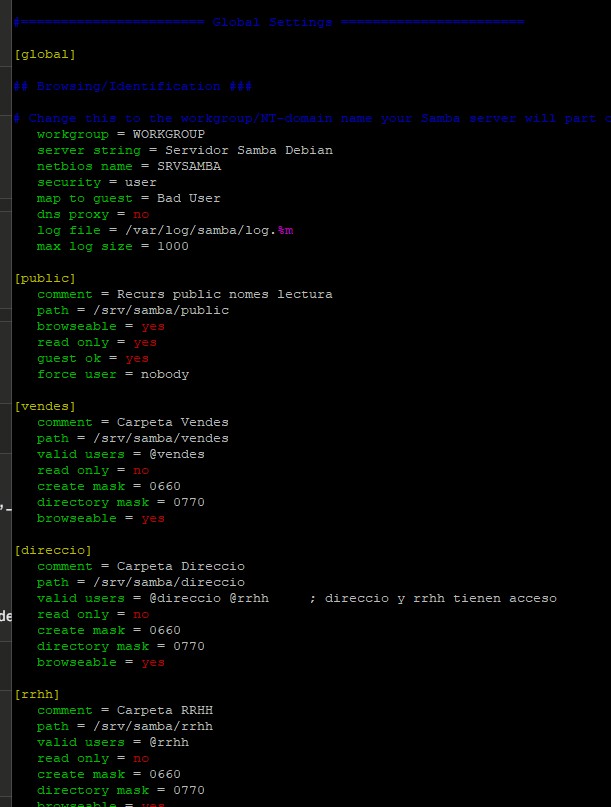
Task: Click the path /srv/samba/public line
Action: (x=132, y=310)
